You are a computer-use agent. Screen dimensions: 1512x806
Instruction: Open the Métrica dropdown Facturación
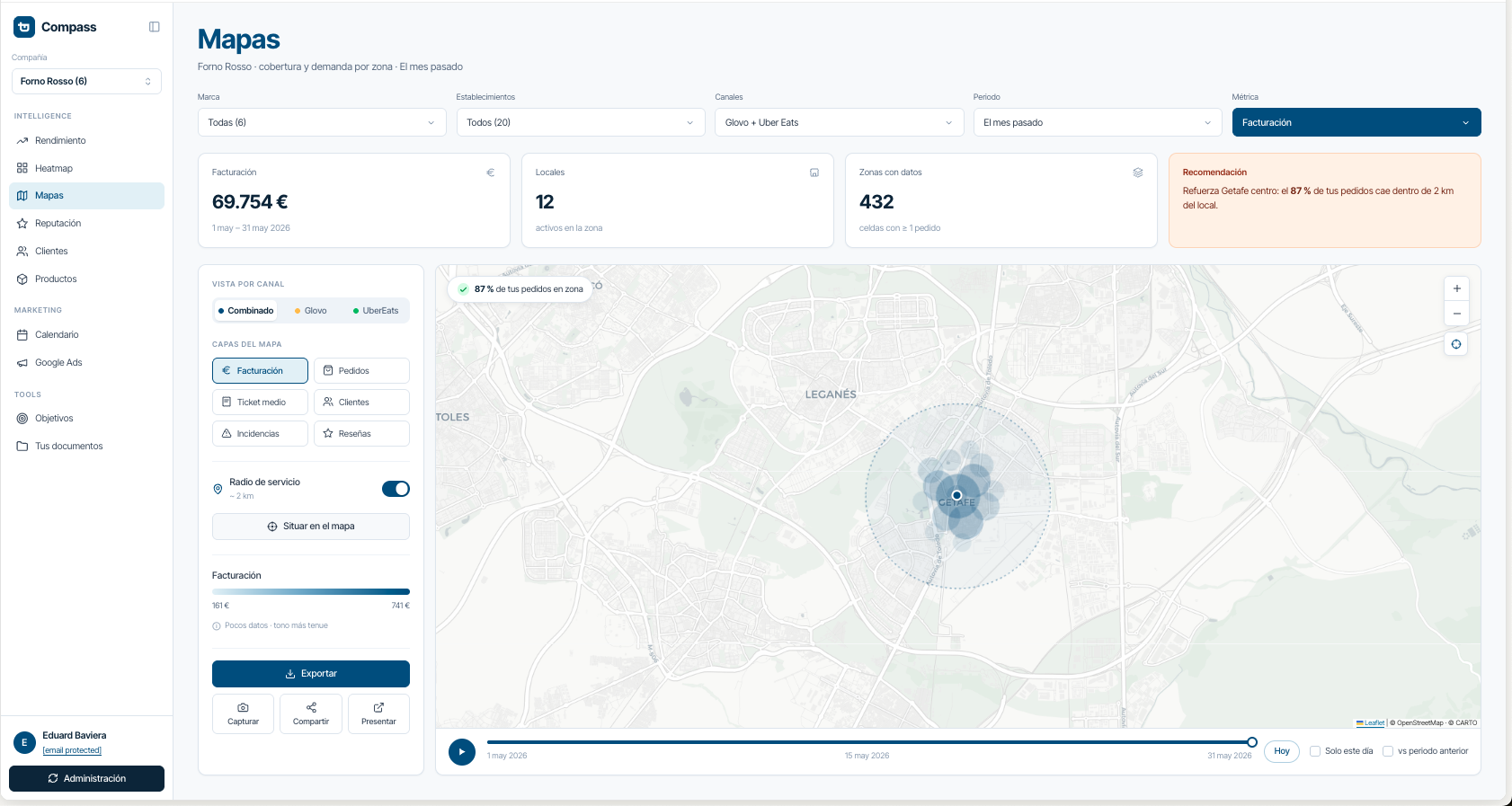1356,122
